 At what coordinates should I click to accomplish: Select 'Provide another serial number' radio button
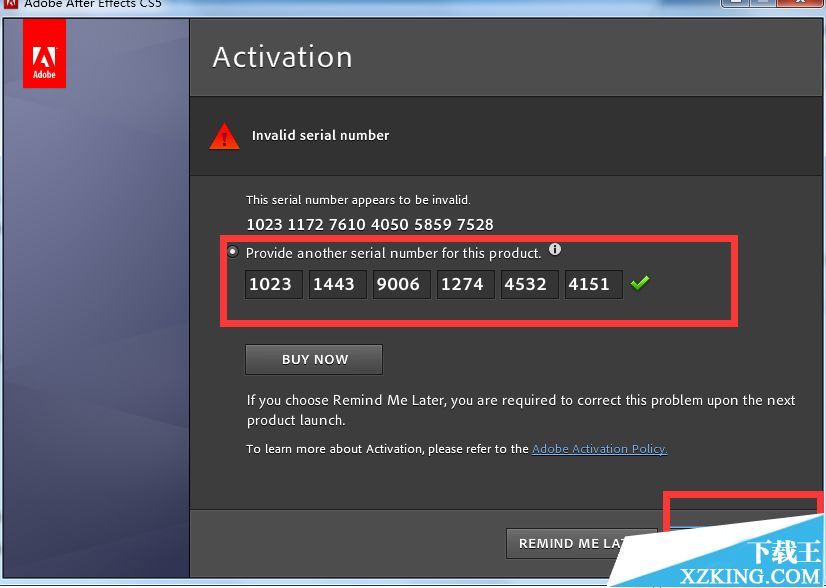coord(232,252)
